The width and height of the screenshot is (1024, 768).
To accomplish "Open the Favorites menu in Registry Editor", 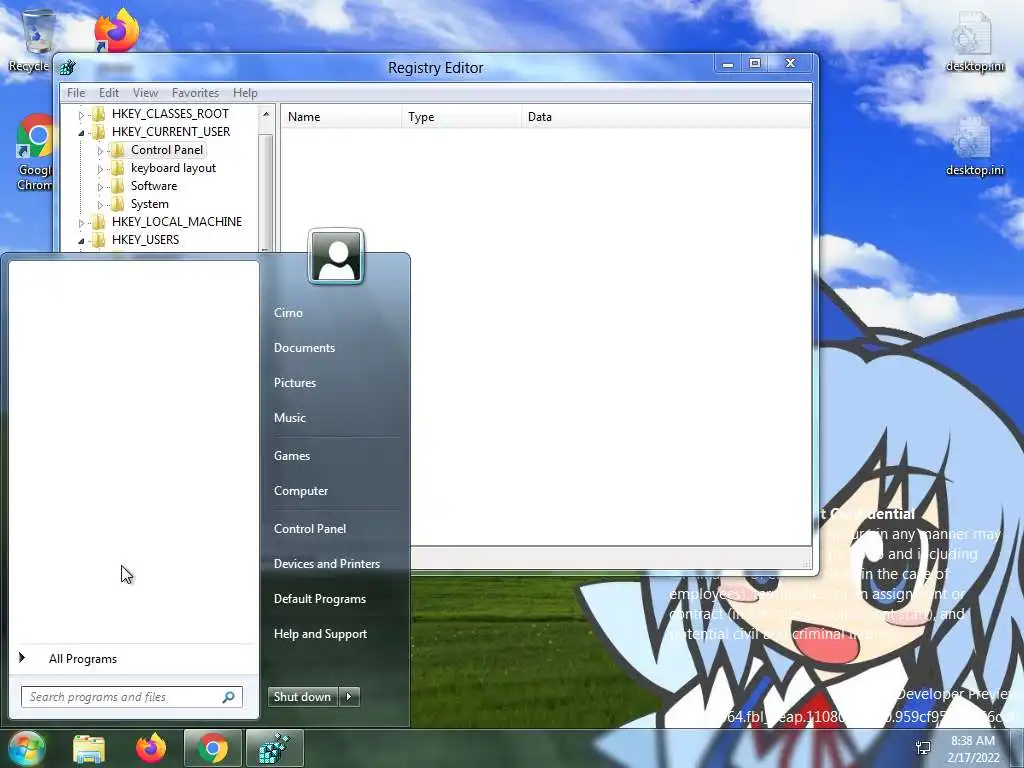I will (195, 93).
